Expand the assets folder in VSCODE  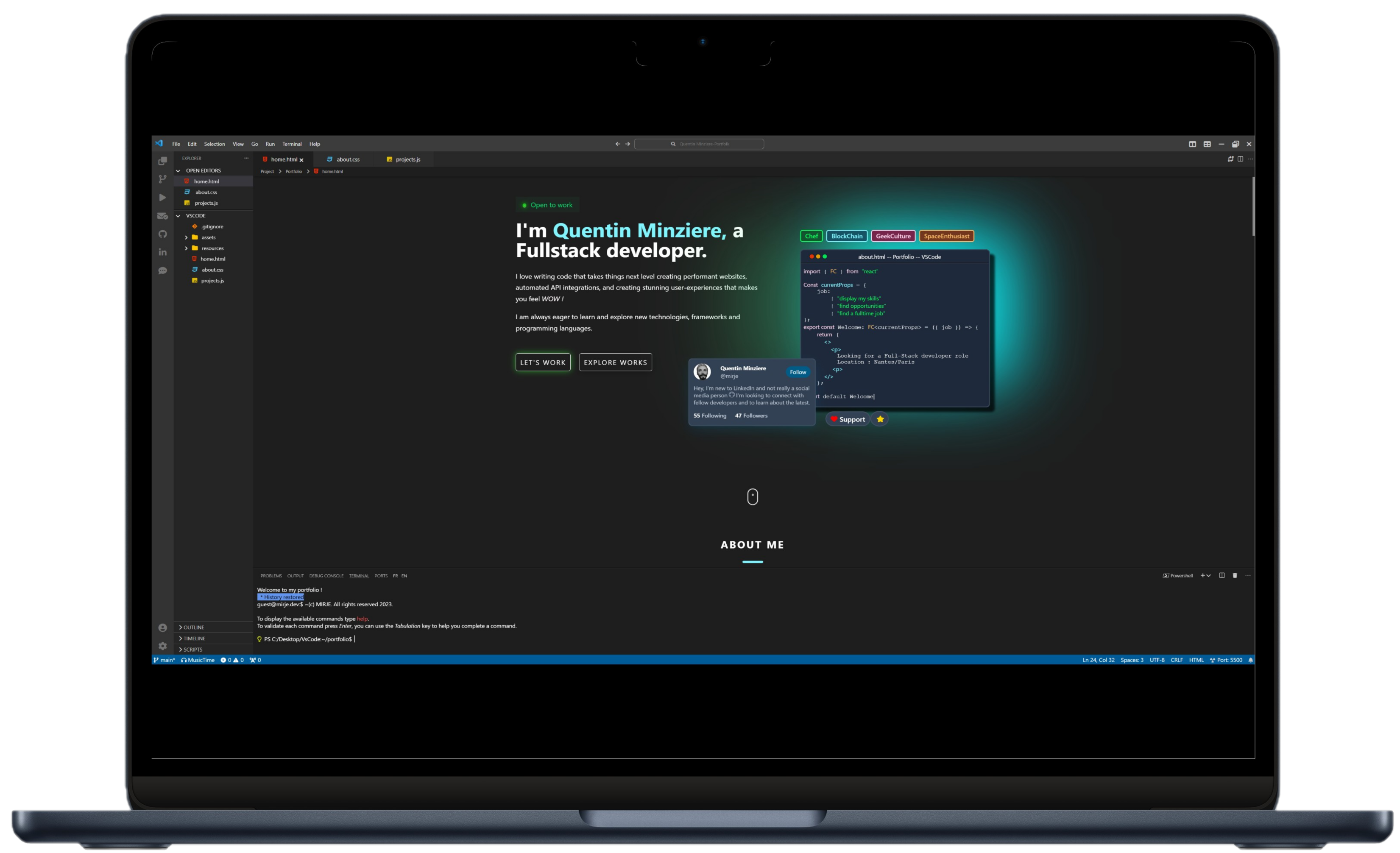pos(208,237)
